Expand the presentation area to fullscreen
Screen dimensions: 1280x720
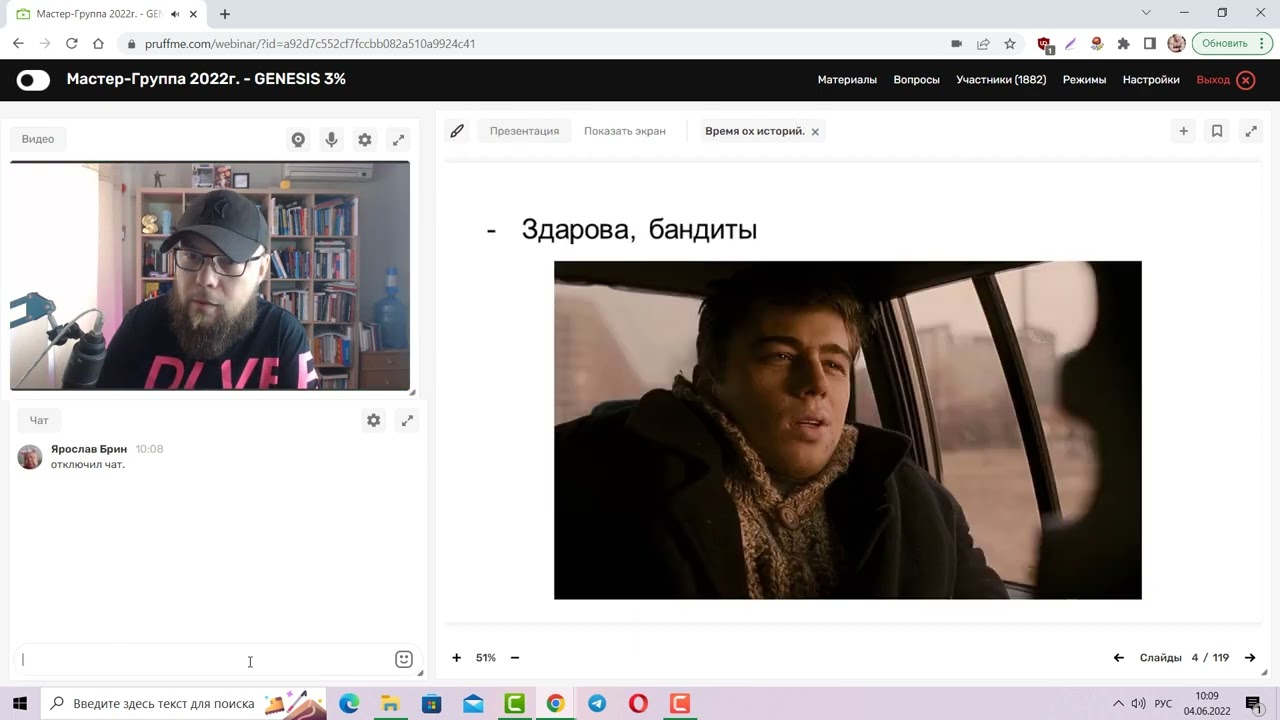pyautogui.click(x=1250, y=131)
